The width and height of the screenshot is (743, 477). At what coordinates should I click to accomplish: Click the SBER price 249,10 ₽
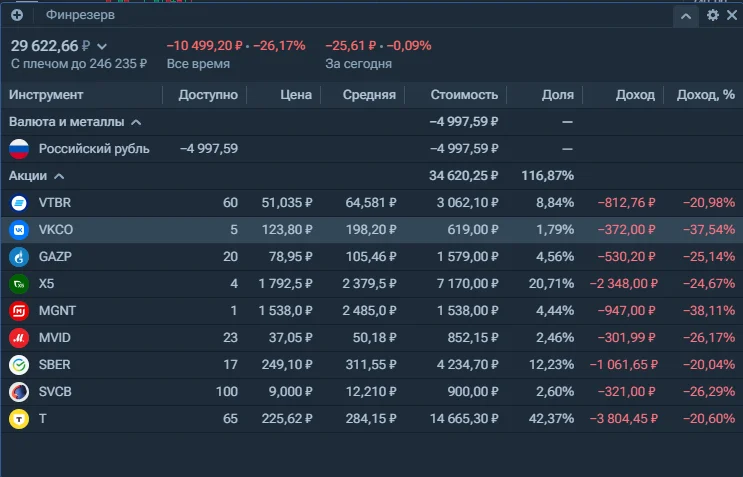click(x=287, y=365)
